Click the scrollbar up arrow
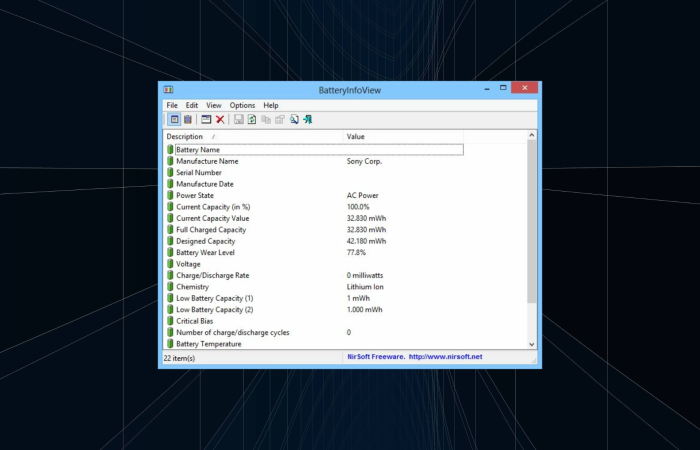Viewport: 700px width, 450px height. 532,135
